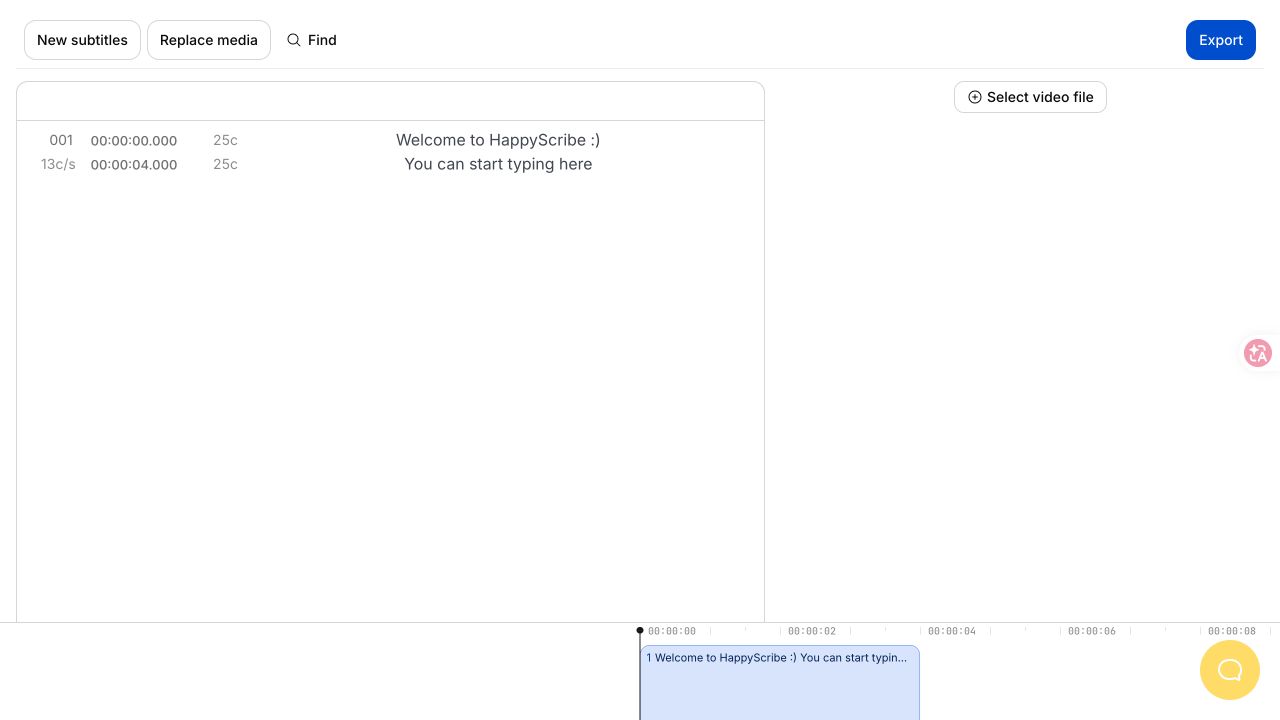Image resolution: width=1280 pixels, height=720 pixels.
Task: Click the second line's 25c character count
Action: tap(225, 164)
